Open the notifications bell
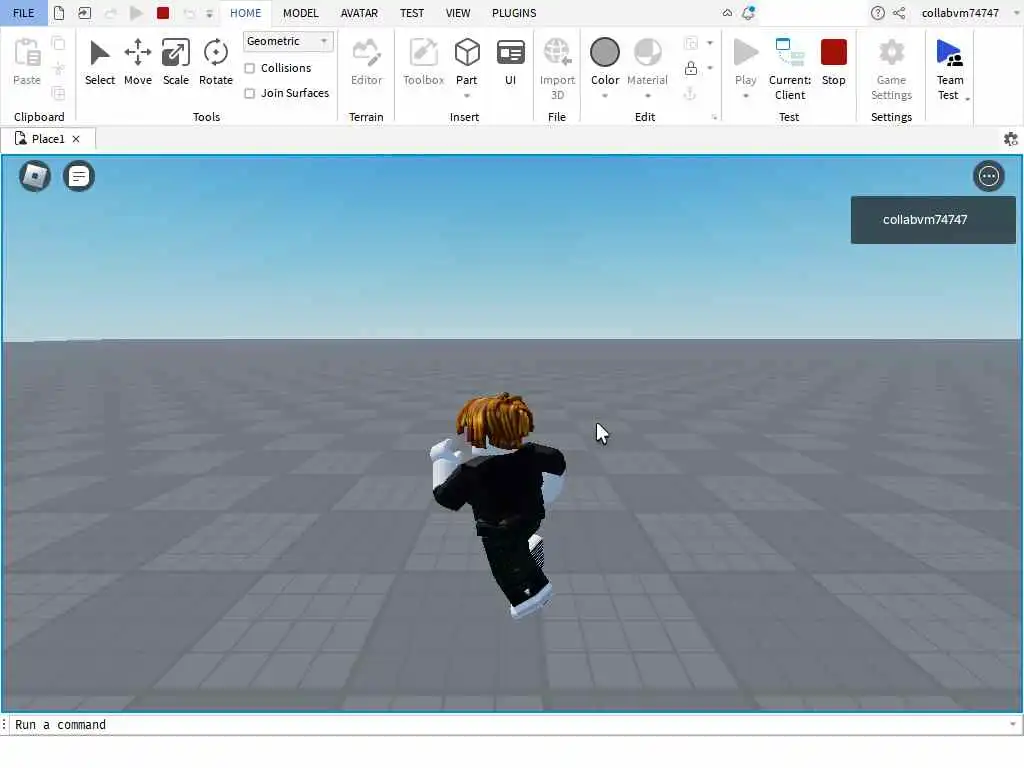Image resolution: width=1024 pixels, height=768 pixels. [x=748, y=13]
